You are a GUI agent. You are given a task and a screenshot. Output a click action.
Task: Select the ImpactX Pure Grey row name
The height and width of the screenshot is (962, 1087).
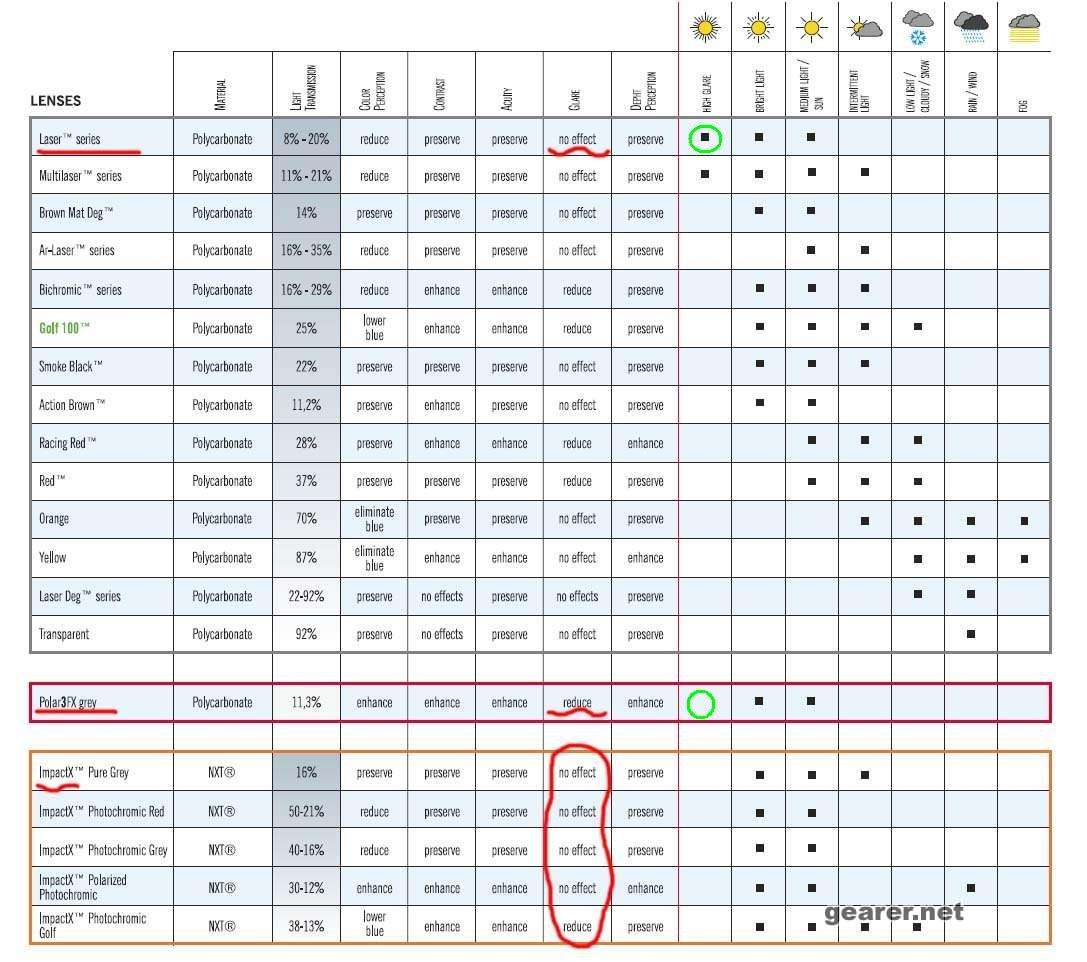84,772
